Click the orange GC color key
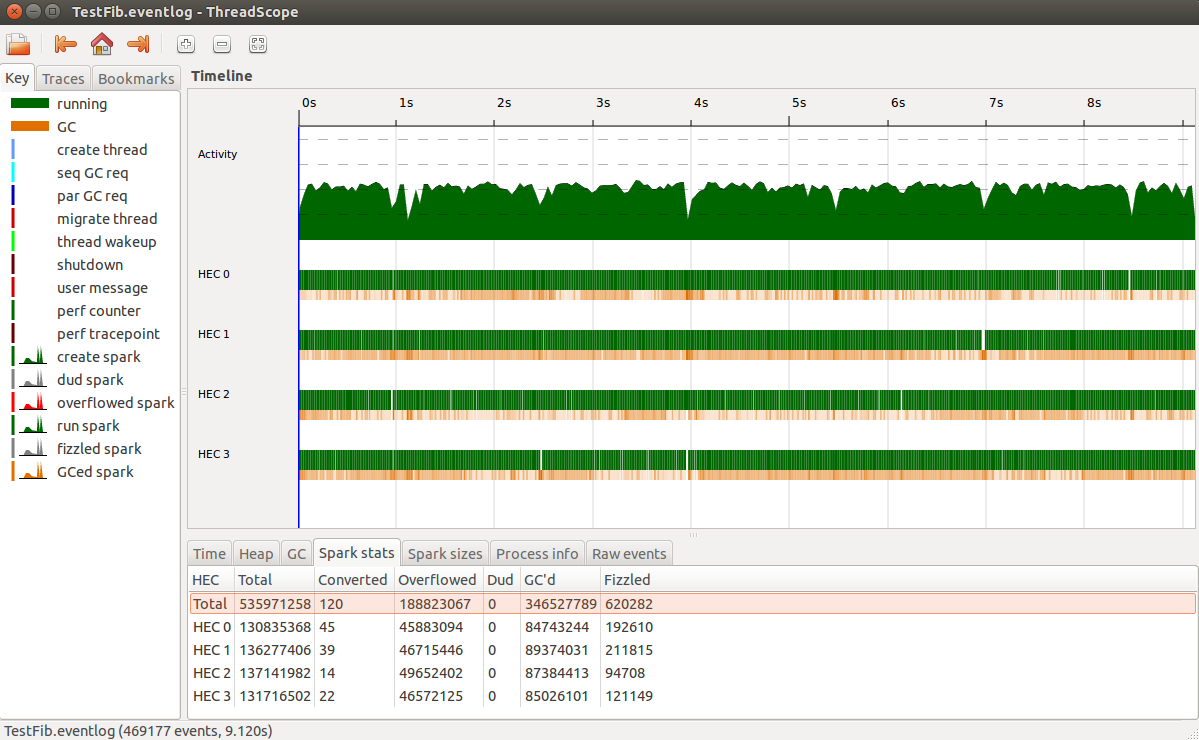The width and height of the screenshot is (1199, 740). pyautogui.click(x=30, y=126)
